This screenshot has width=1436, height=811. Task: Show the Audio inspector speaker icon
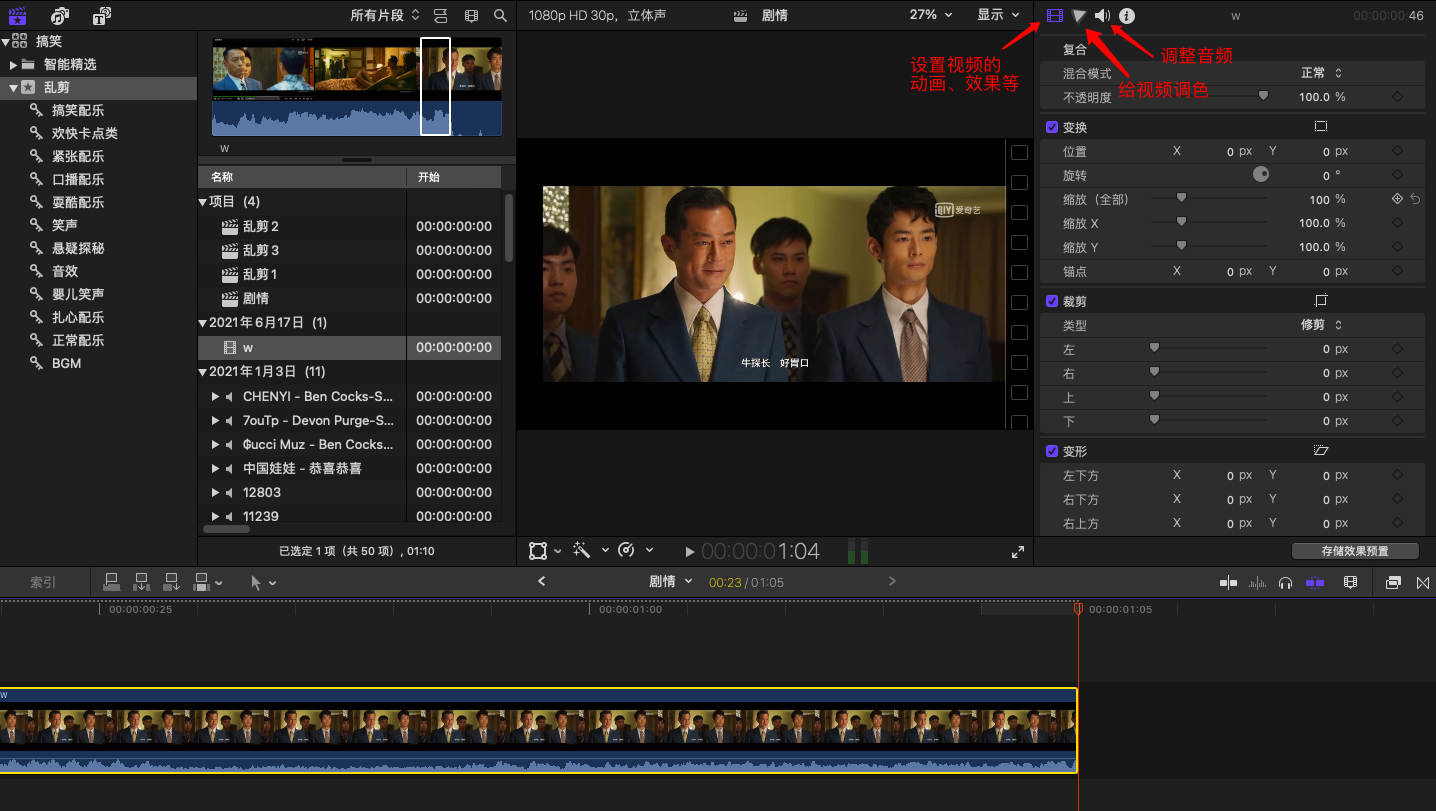point(1103,15)
